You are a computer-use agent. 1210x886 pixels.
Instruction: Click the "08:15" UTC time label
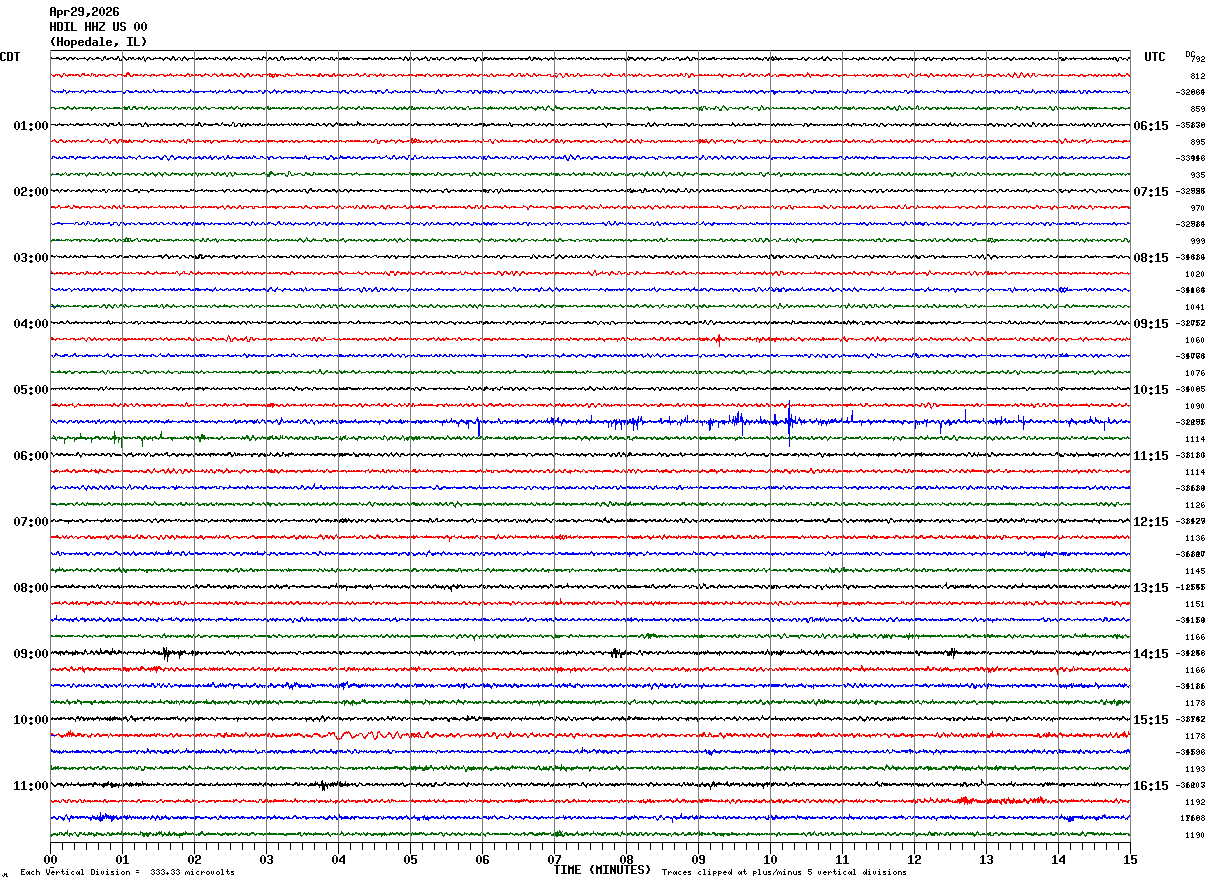pyautogui.click(x=1151, y=258)
